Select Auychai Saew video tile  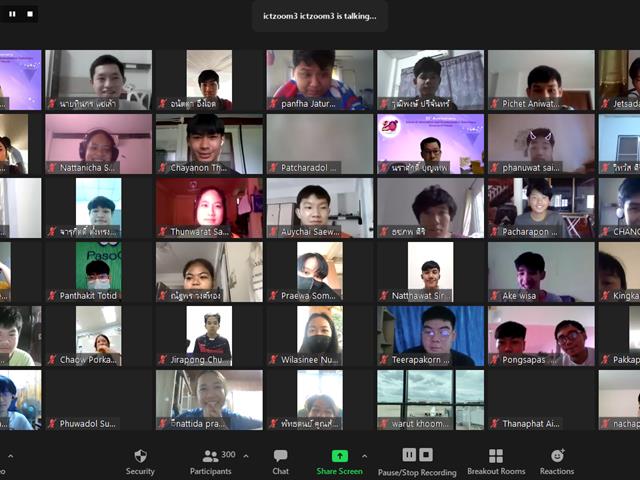tap(320, 208)
